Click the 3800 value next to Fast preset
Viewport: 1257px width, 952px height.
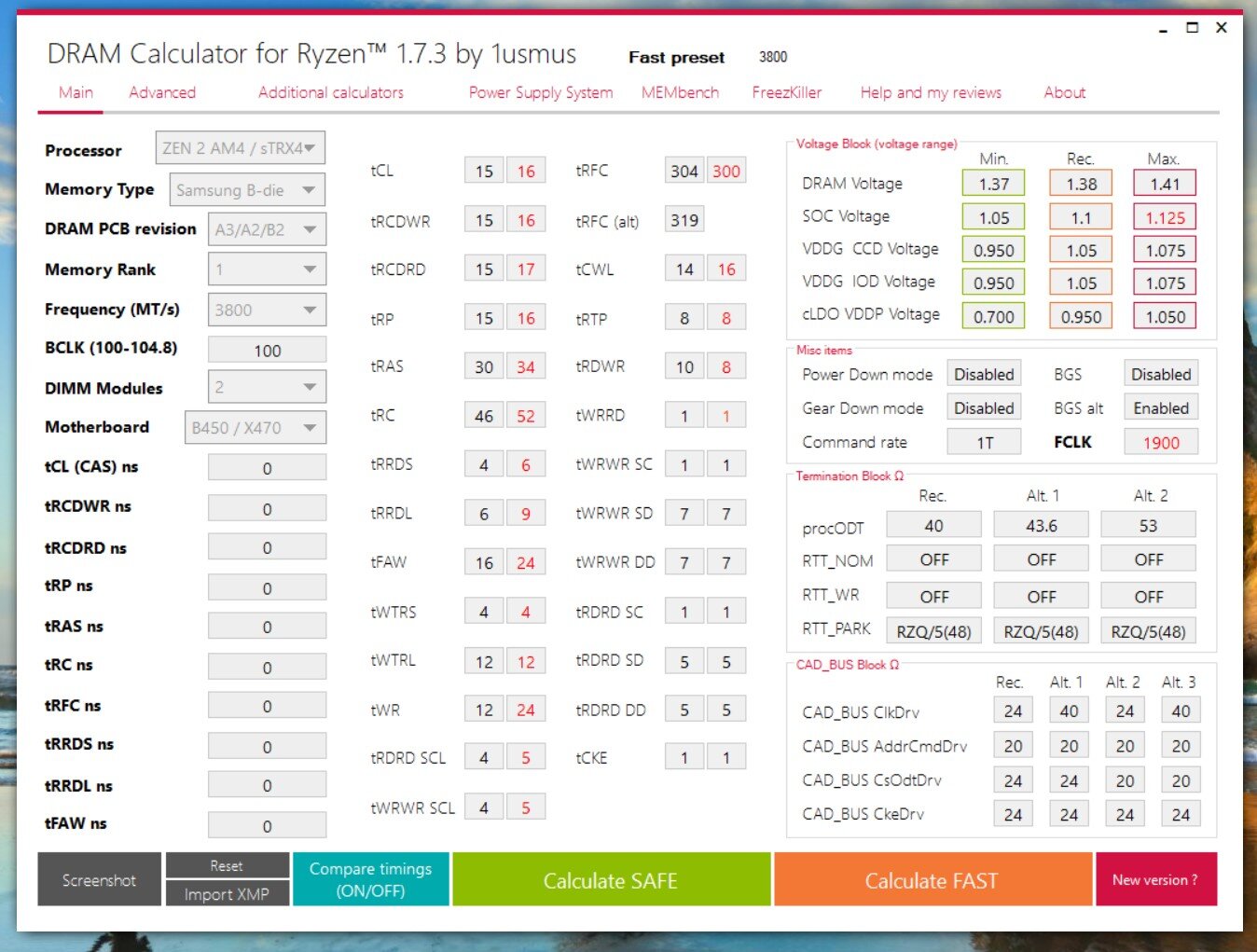(773, 57)
